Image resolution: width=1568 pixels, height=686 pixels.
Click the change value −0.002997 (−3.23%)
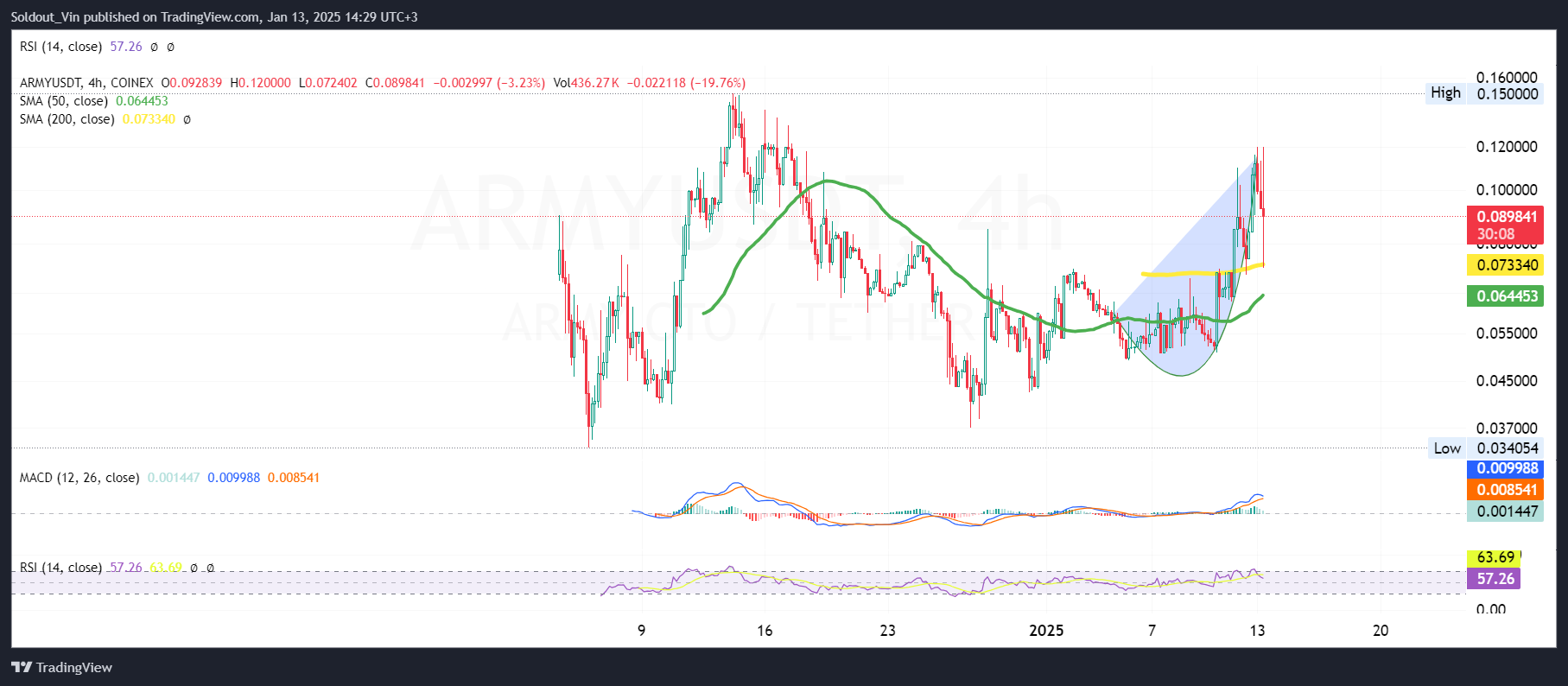pyautogui.click(x=489, y=83)
